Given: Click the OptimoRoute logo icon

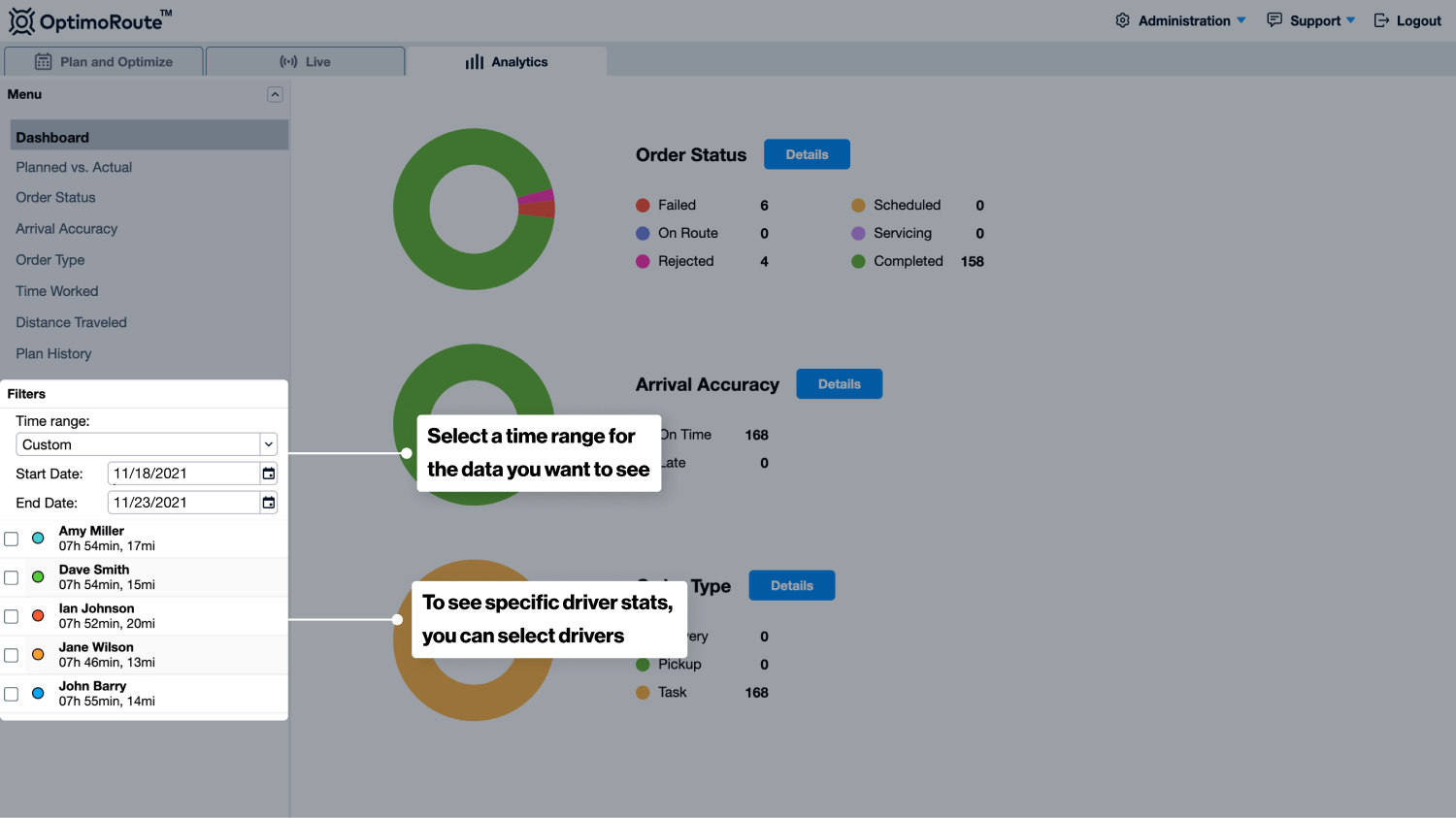Looking at the screenshot, I should click(21, 20).
